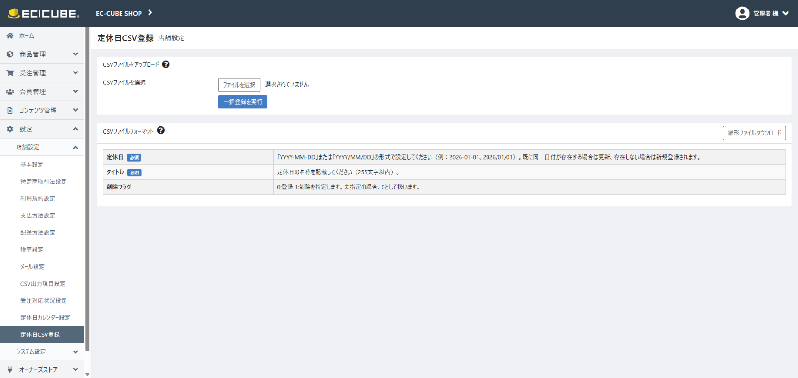This screenshot has width=798, height=378.
Task: Expand the コンテンツ管理 menu chevron
Action: tap(75, 110)
